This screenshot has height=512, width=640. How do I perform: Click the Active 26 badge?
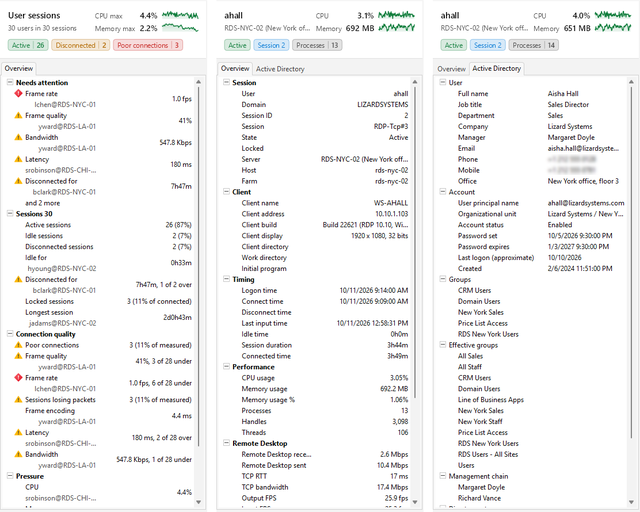click(28, 45)
